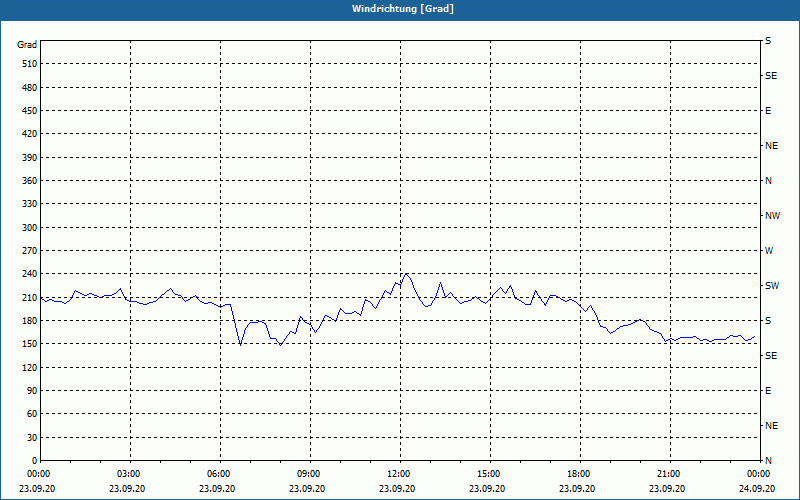Click the 00:00 label above 24.09.20
The width and height of the screenshot is (800, 500).
[758, 474]
